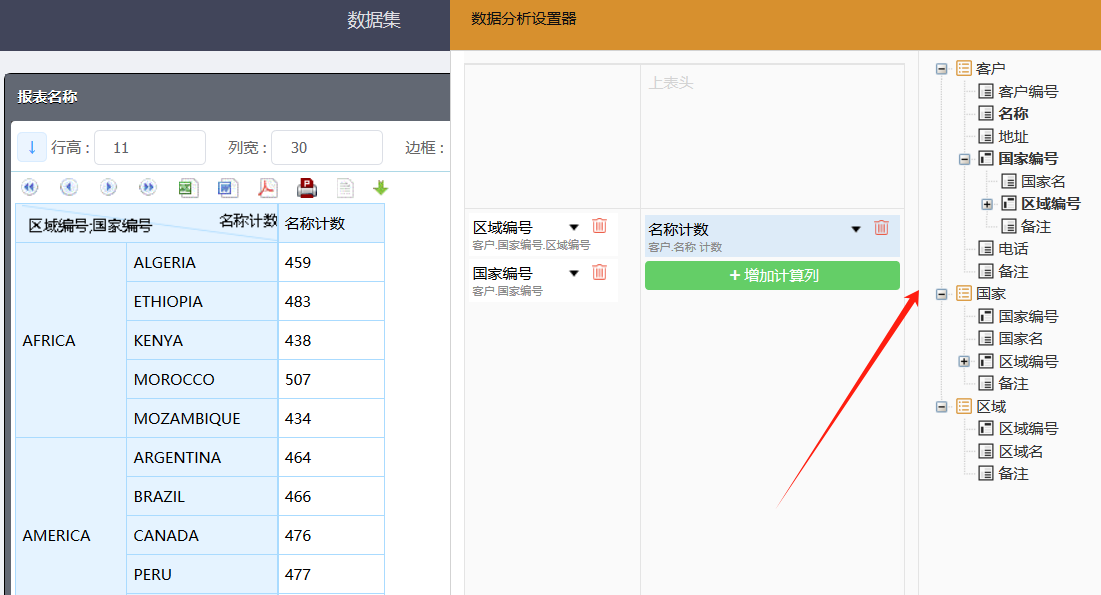
Task: Open dropdown for 国家编号 row field
Action: coord(574,273)
